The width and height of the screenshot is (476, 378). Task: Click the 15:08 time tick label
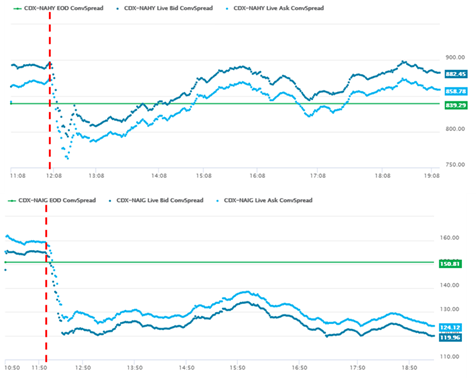coord(204,176)
